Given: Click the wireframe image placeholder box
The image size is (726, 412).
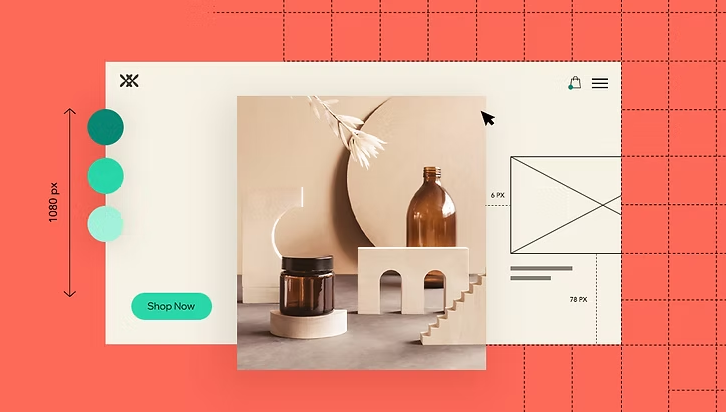Looking at the screenshot, I should point(565,205).
